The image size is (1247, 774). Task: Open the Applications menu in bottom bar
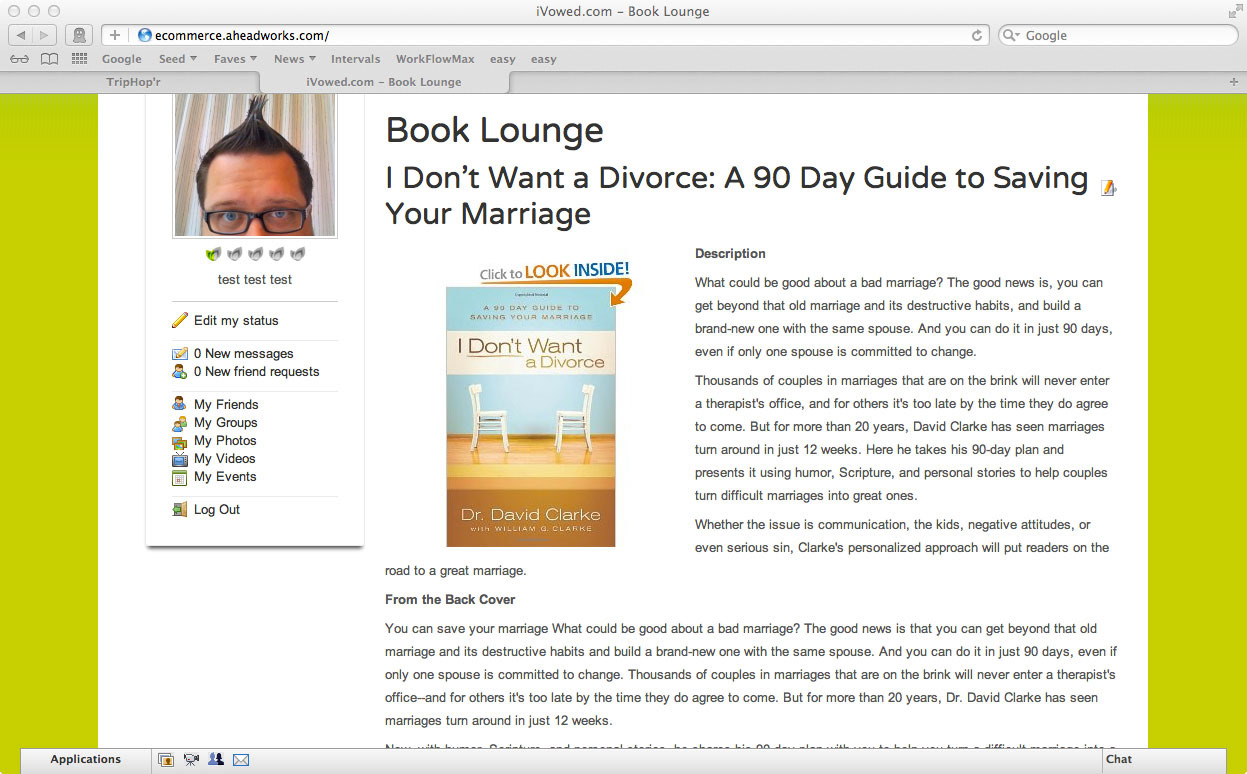coord(86,760)
